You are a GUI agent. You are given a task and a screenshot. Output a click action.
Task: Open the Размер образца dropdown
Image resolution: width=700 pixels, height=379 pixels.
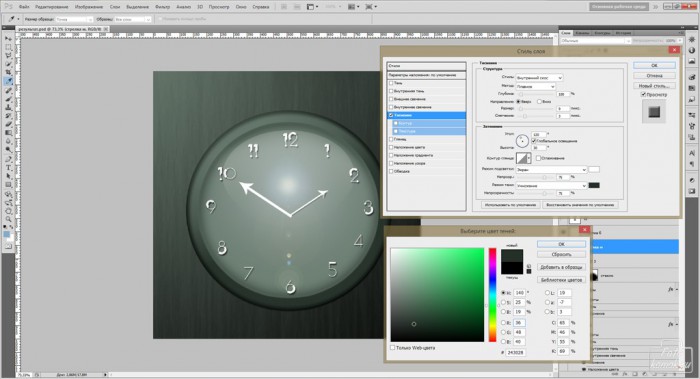75,19
